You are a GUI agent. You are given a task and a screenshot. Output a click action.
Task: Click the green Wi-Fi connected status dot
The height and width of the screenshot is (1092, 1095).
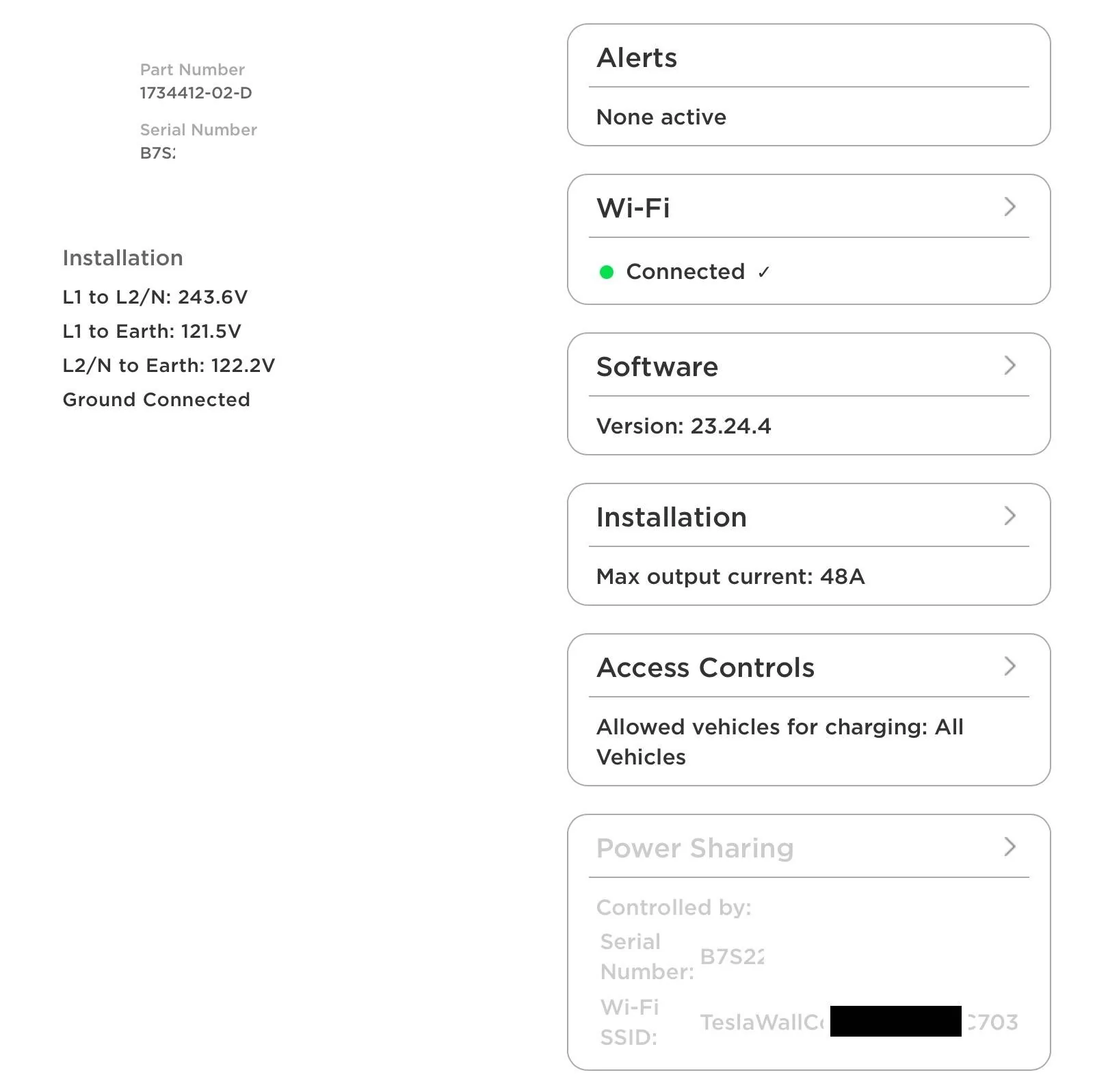click(x=606, y=272)
